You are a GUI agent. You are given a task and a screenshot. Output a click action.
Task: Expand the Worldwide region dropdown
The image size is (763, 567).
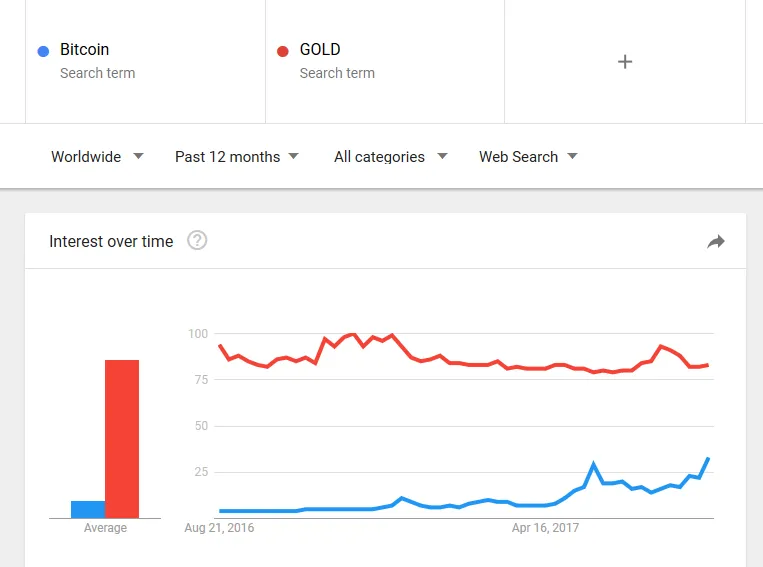coord(97,156)
